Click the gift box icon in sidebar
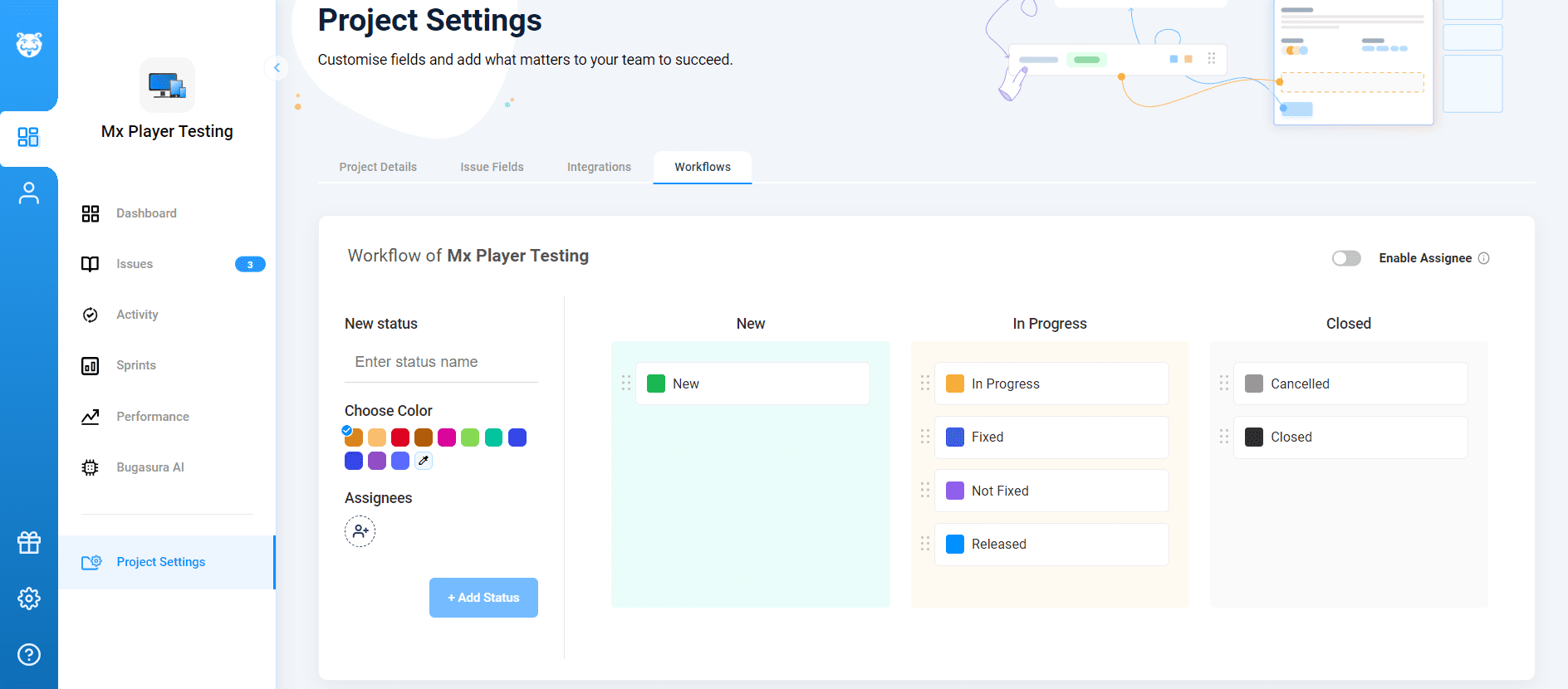The height and width of the screenshot is (689, 1568). [29, 543]
